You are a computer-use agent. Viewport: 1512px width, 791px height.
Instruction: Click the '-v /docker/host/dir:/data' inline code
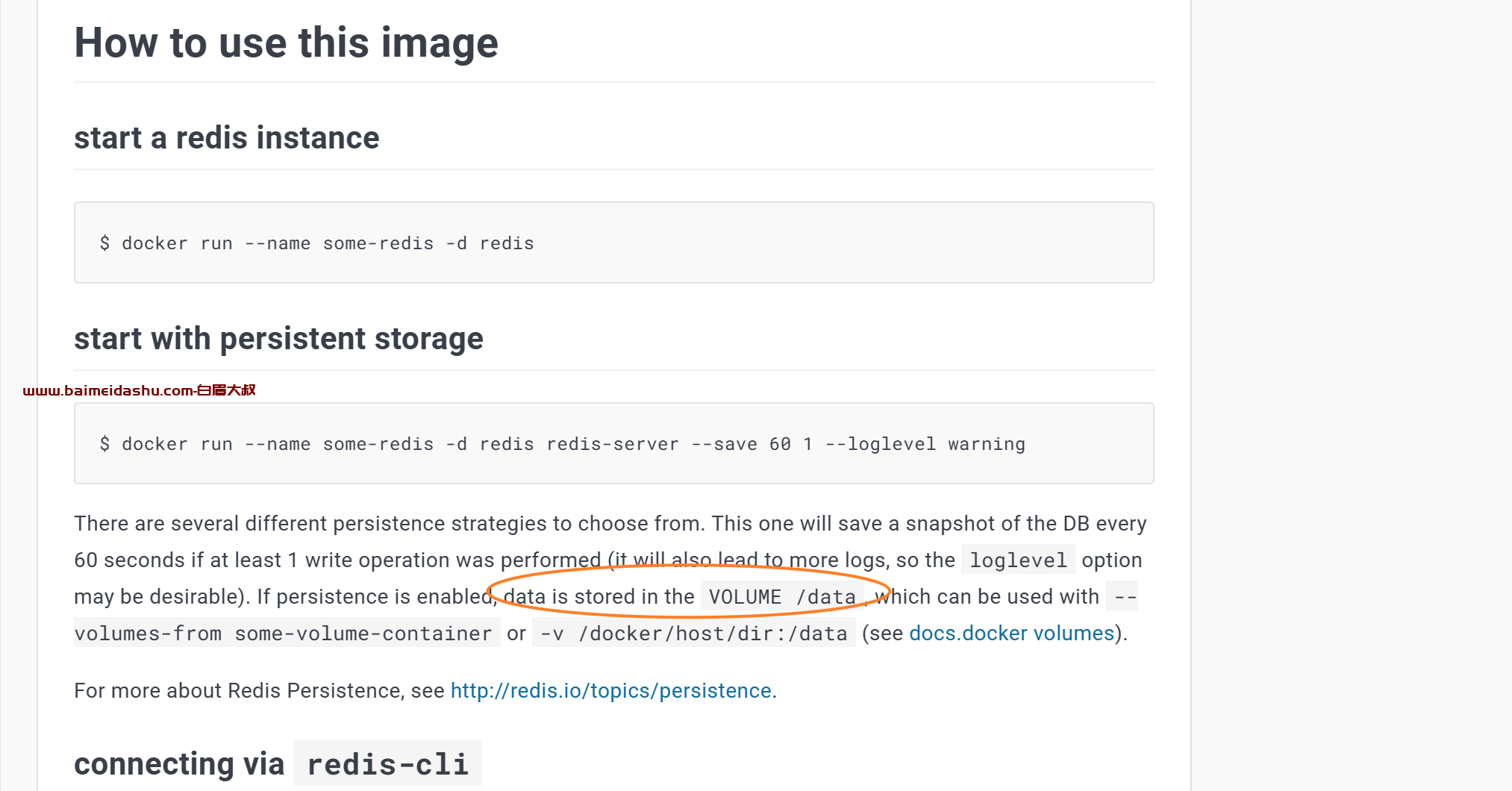coord(693,634)
